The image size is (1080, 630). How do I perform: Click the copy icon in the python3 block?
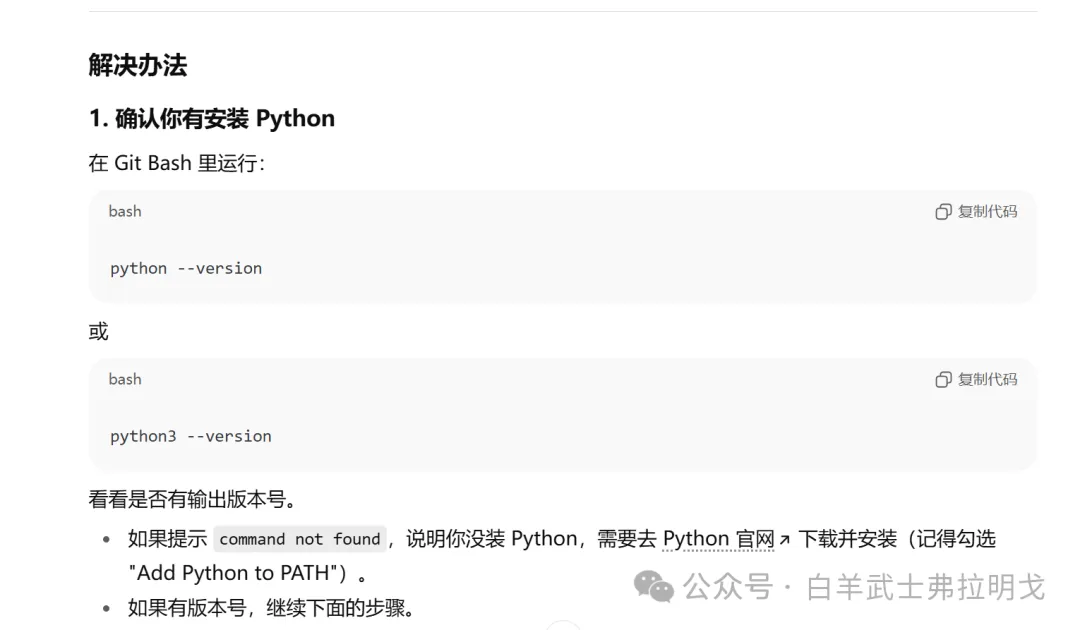click(943, 380)
